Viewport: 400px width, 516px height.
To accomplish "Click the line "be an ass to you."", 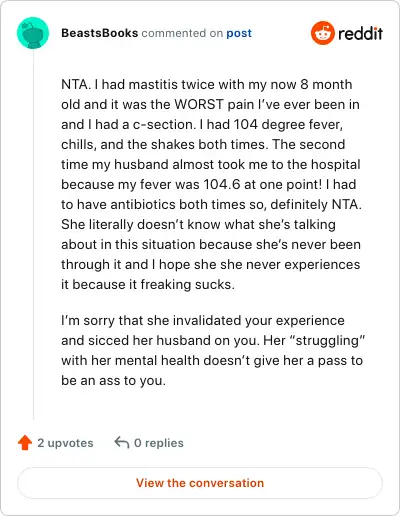I will tap(113, 380).
